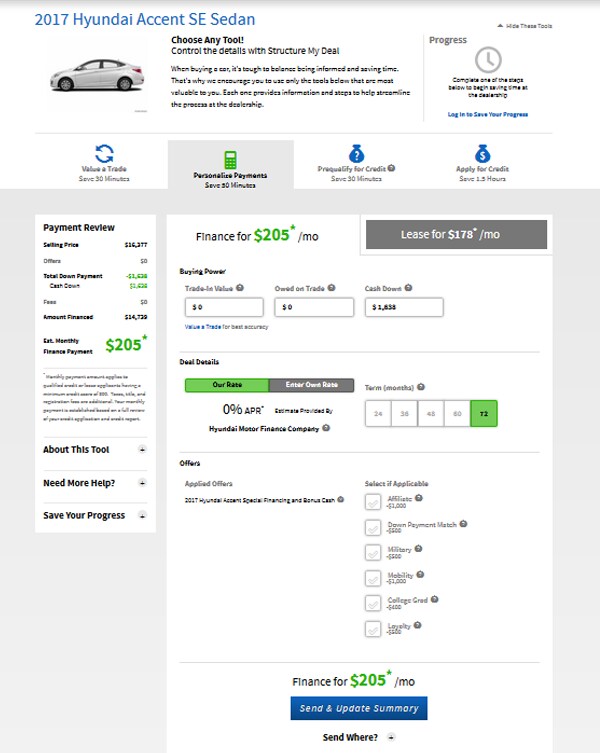
Task: Check the Down Payment Match checkbox
Action: point(373,527)
